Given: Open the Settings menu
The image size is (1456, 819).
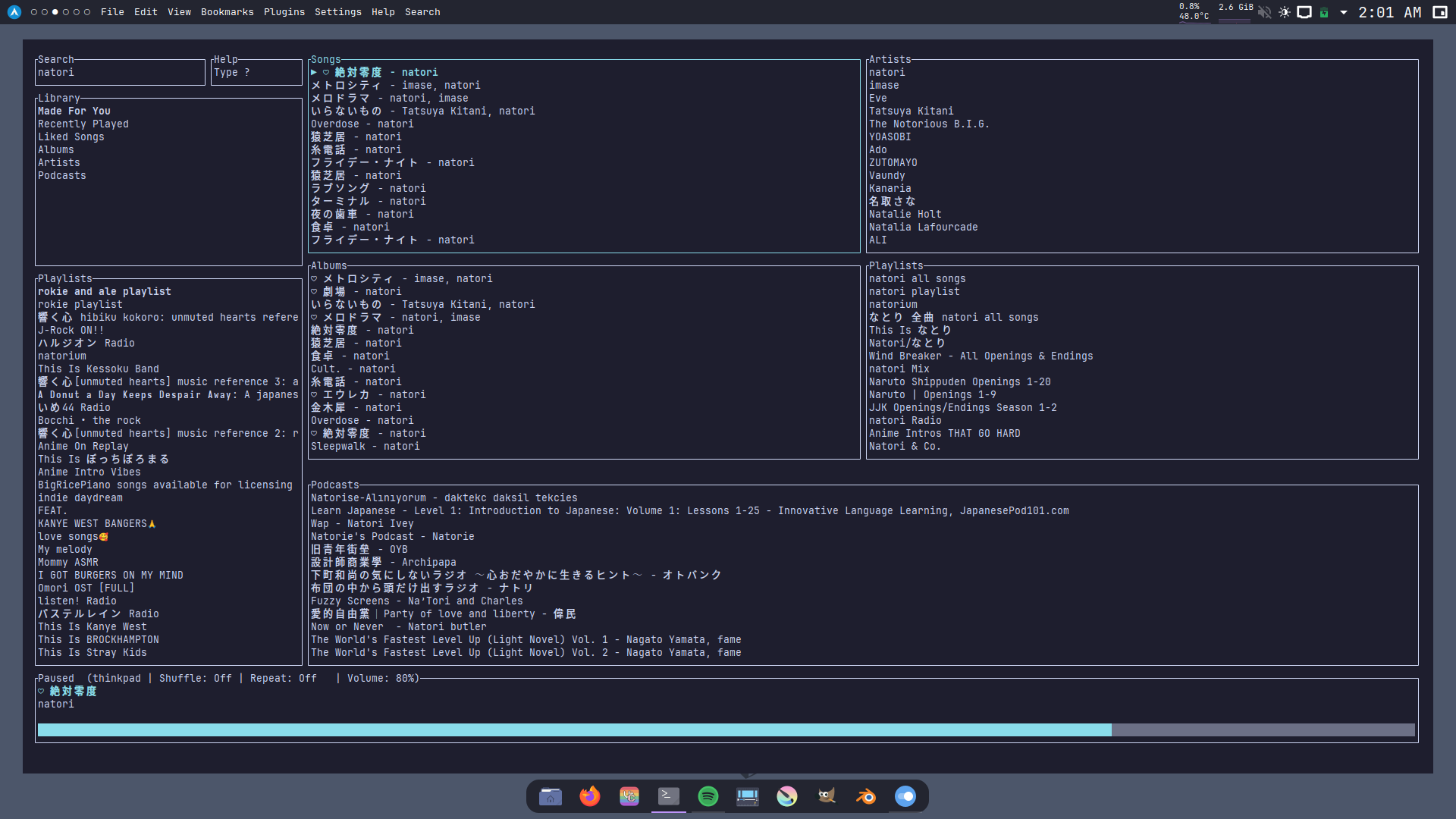Looking at the screenshot, I should pyautogui.click(x=338, y=12).
